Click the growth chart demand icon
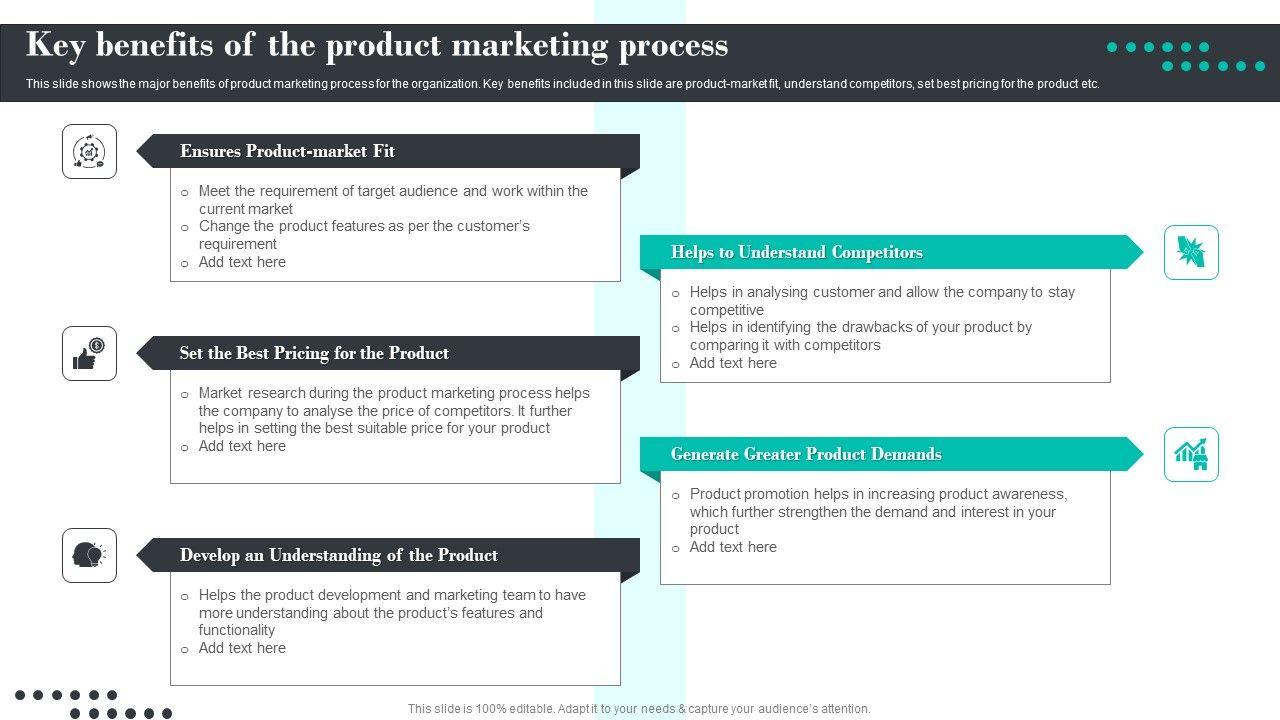 coord(1191,455)
